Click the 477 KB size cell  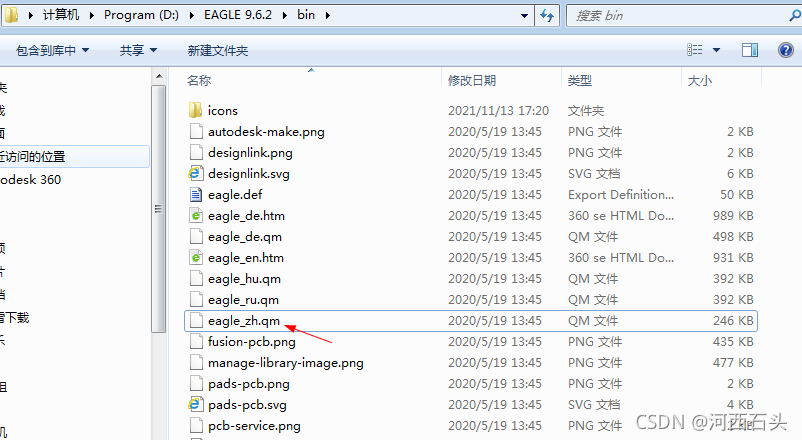(733, 362)
